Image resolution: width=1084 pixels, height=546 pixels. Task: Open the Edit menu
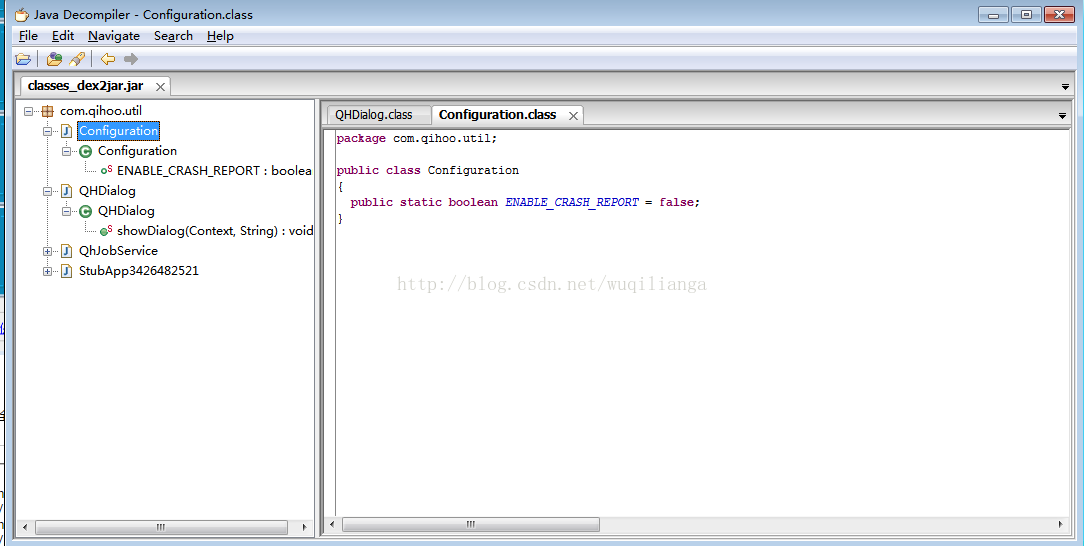click(x=63, y=36)
